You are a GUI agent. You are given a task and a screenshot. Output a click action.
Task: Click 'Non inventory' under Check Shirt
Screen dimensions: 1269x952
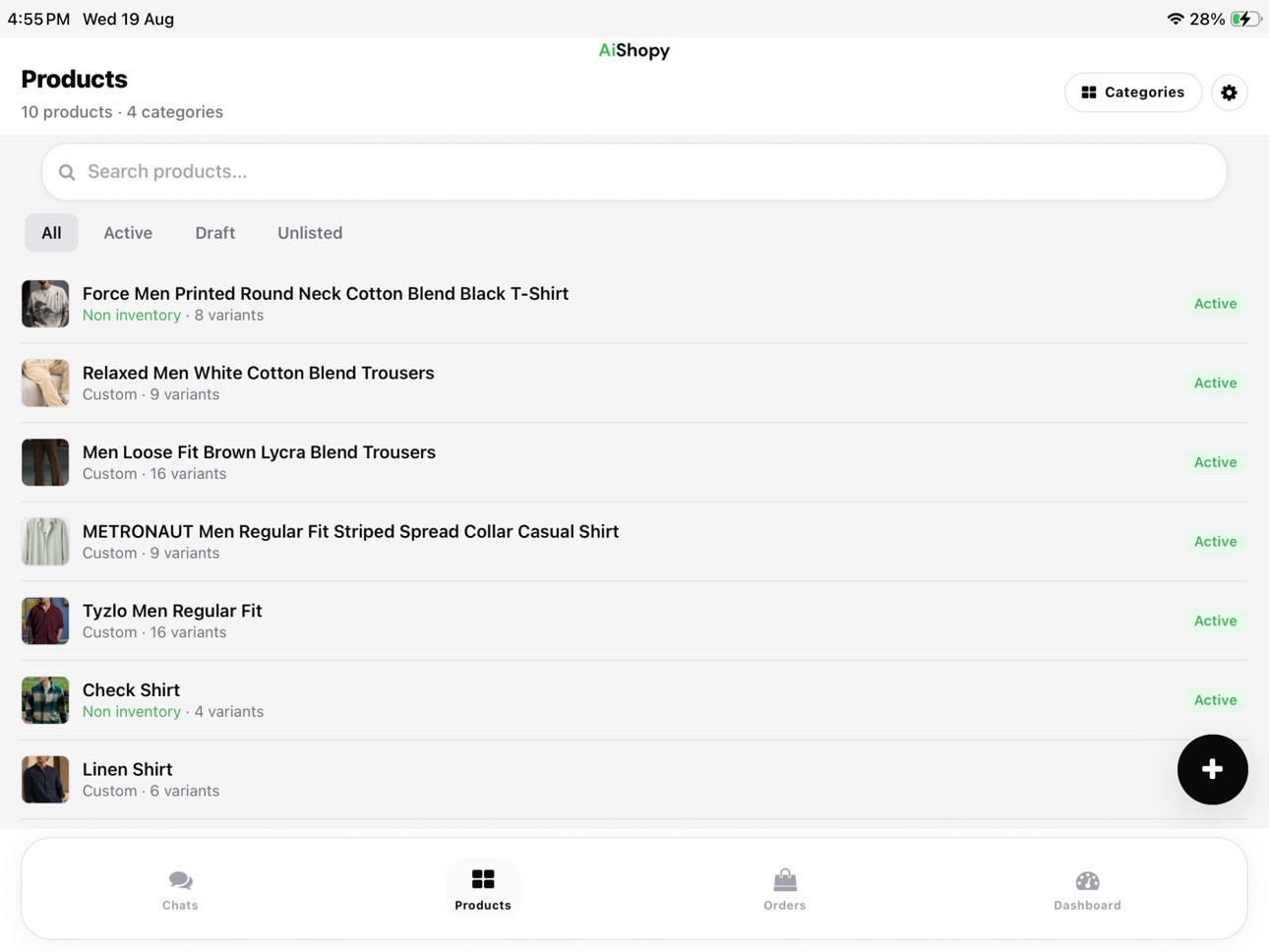tap(132, 712)
